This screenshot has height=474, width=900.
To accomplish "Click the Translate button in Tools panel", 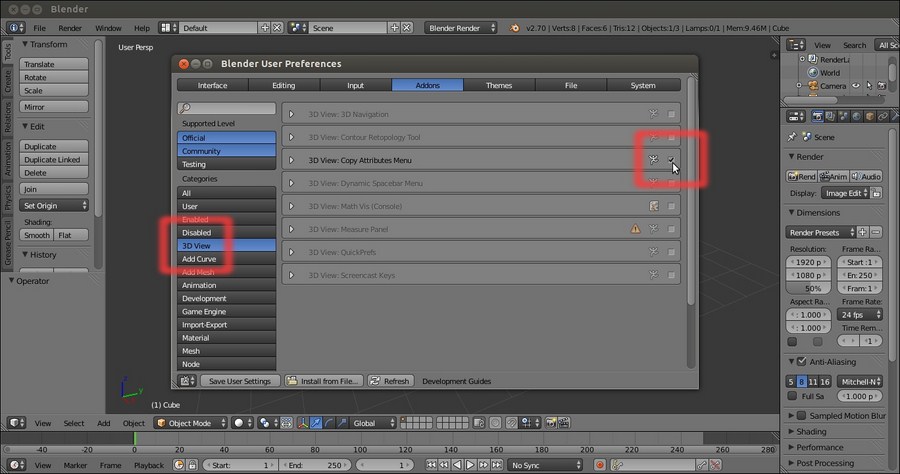I will coord(54,64).
